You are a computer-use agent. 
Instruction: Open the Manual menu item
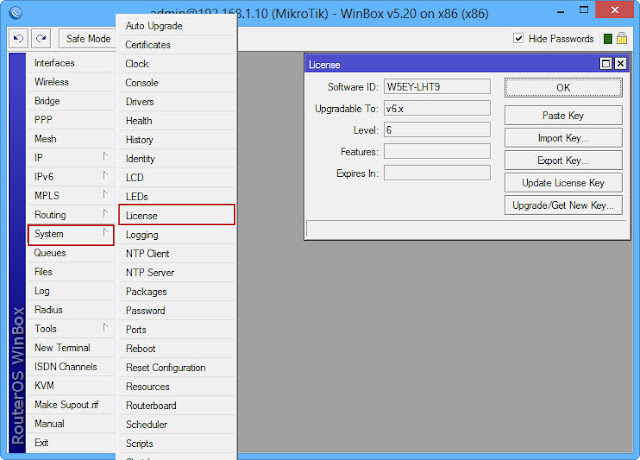[x=71, y=424]
